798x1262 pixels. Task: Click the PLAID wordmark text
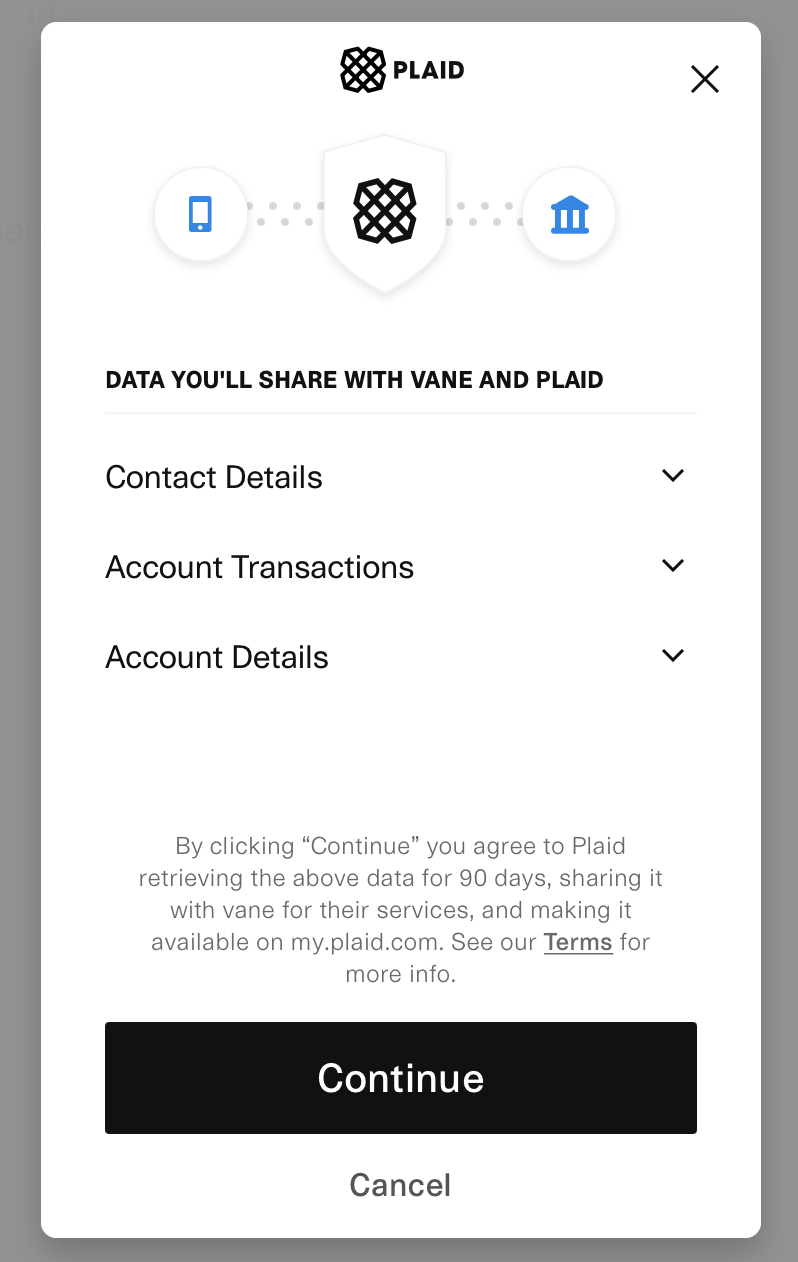tap(429, 71)
